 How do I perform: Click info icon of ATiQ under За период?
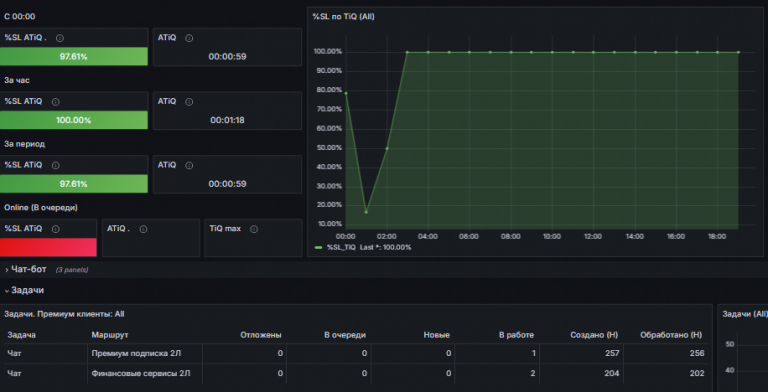[189, 166]
